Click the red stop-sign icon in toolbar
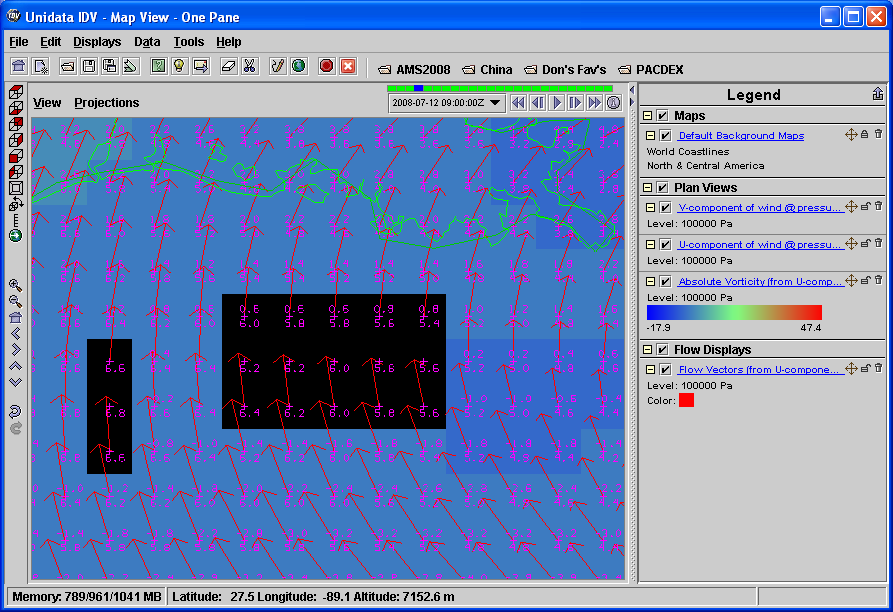 [326, 66]
